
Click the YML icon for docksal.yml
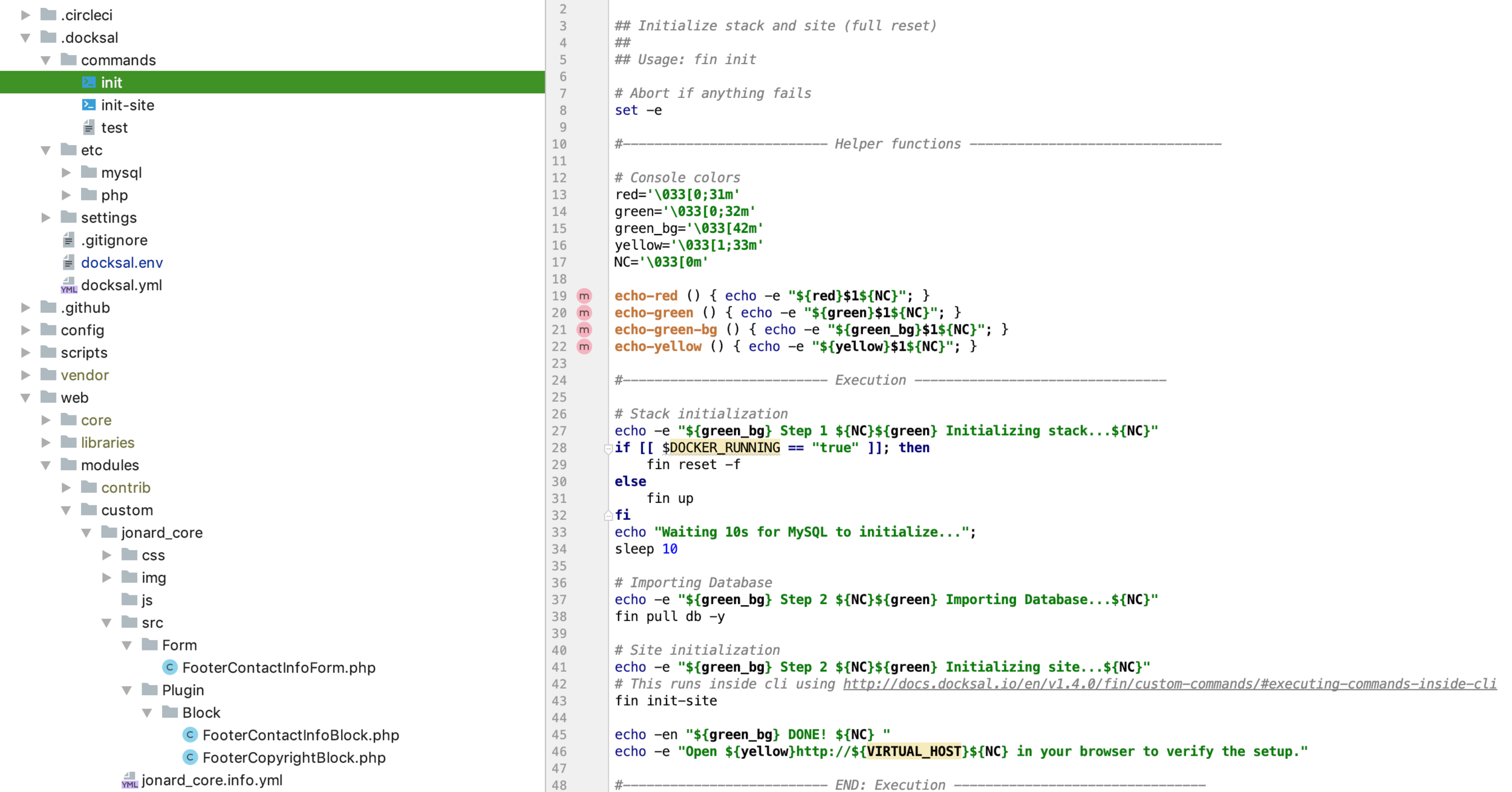pyautogui.click(x=68, y=285)
